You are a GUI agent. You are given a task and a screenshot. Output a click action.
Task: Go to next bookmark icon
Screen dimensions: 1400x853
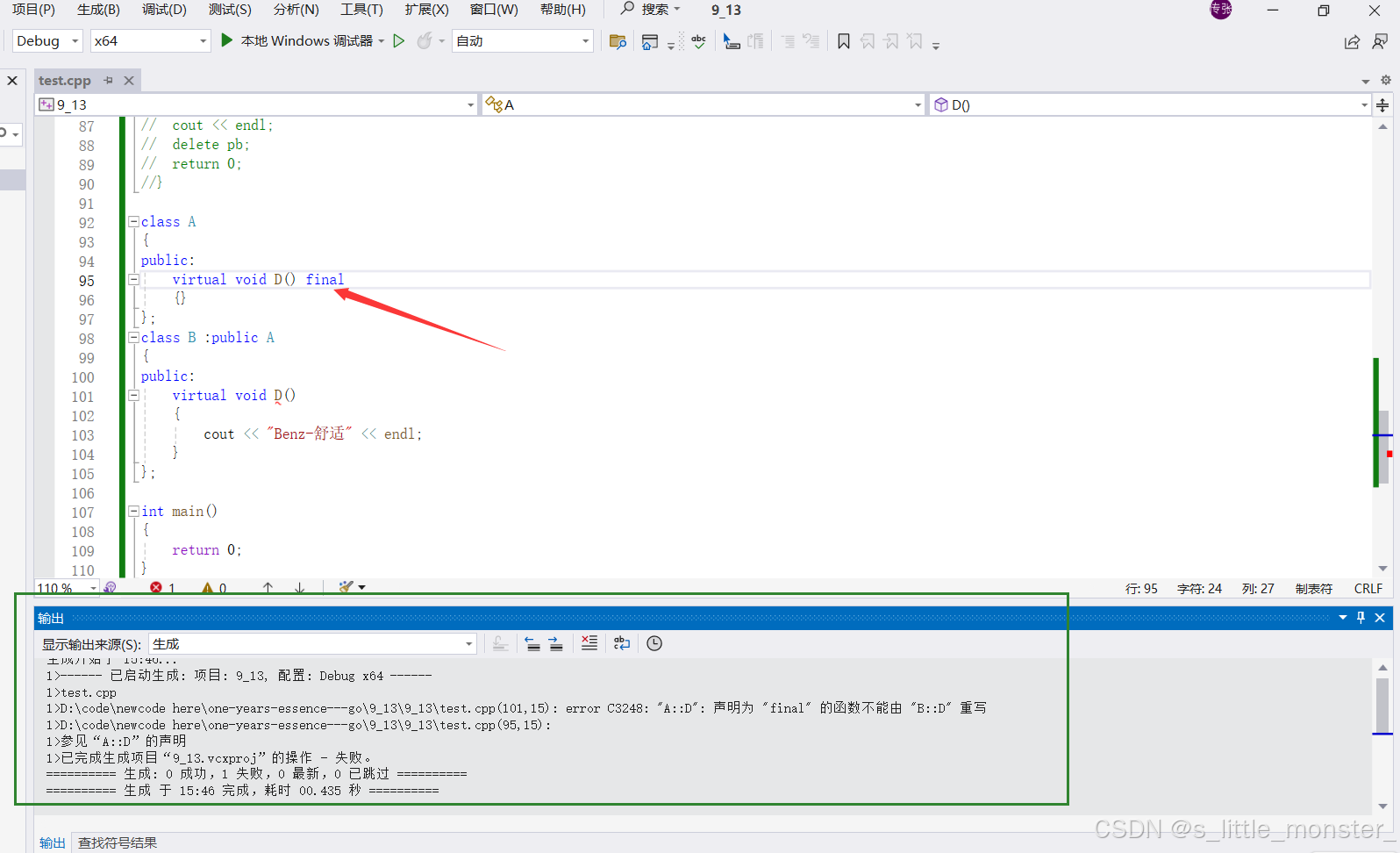[891, 41]
